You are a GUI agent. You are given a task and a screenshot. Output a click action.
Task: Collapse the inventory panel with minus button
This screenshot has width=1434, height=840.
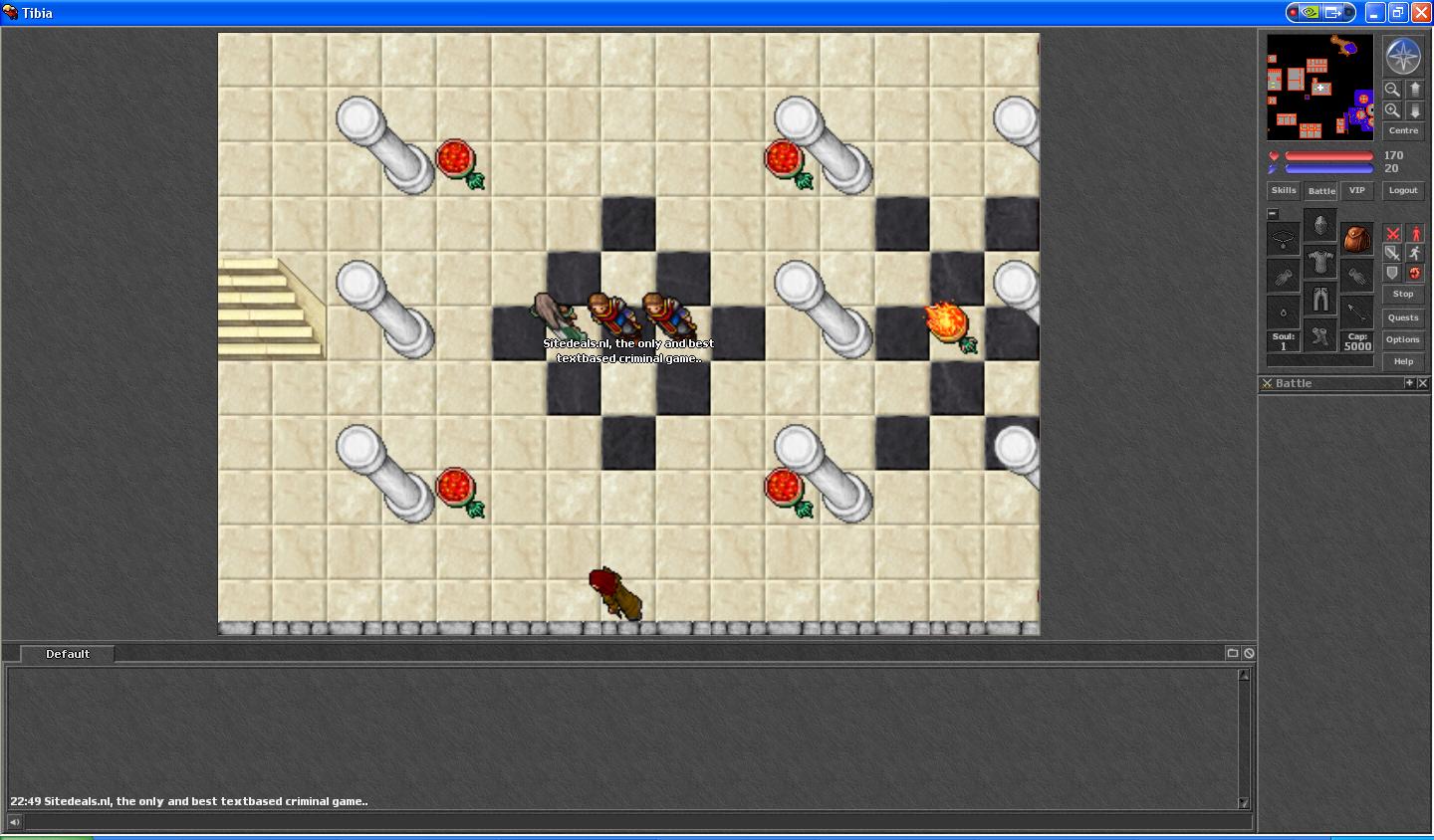[x=1273, y=213]
